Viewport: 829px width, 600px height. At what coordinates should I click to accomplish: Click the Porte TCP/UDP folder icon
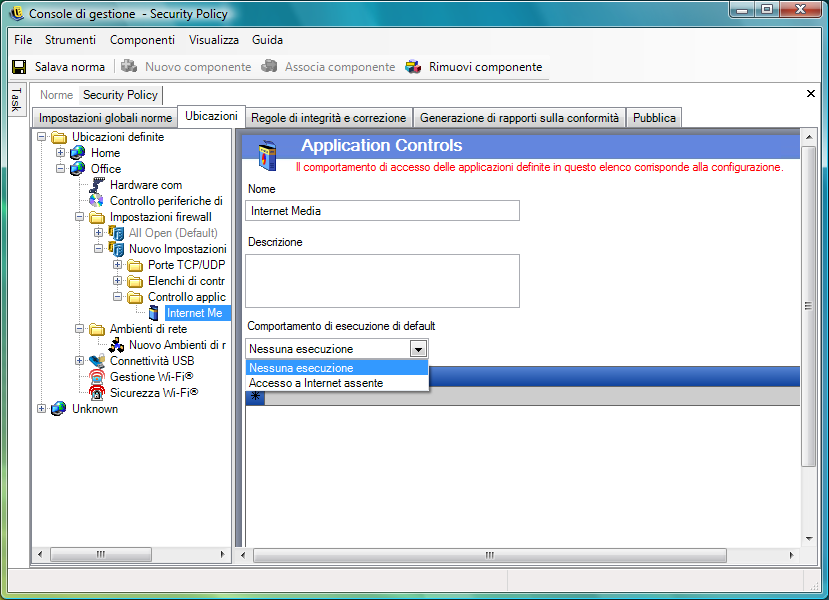tap(135, 265)
